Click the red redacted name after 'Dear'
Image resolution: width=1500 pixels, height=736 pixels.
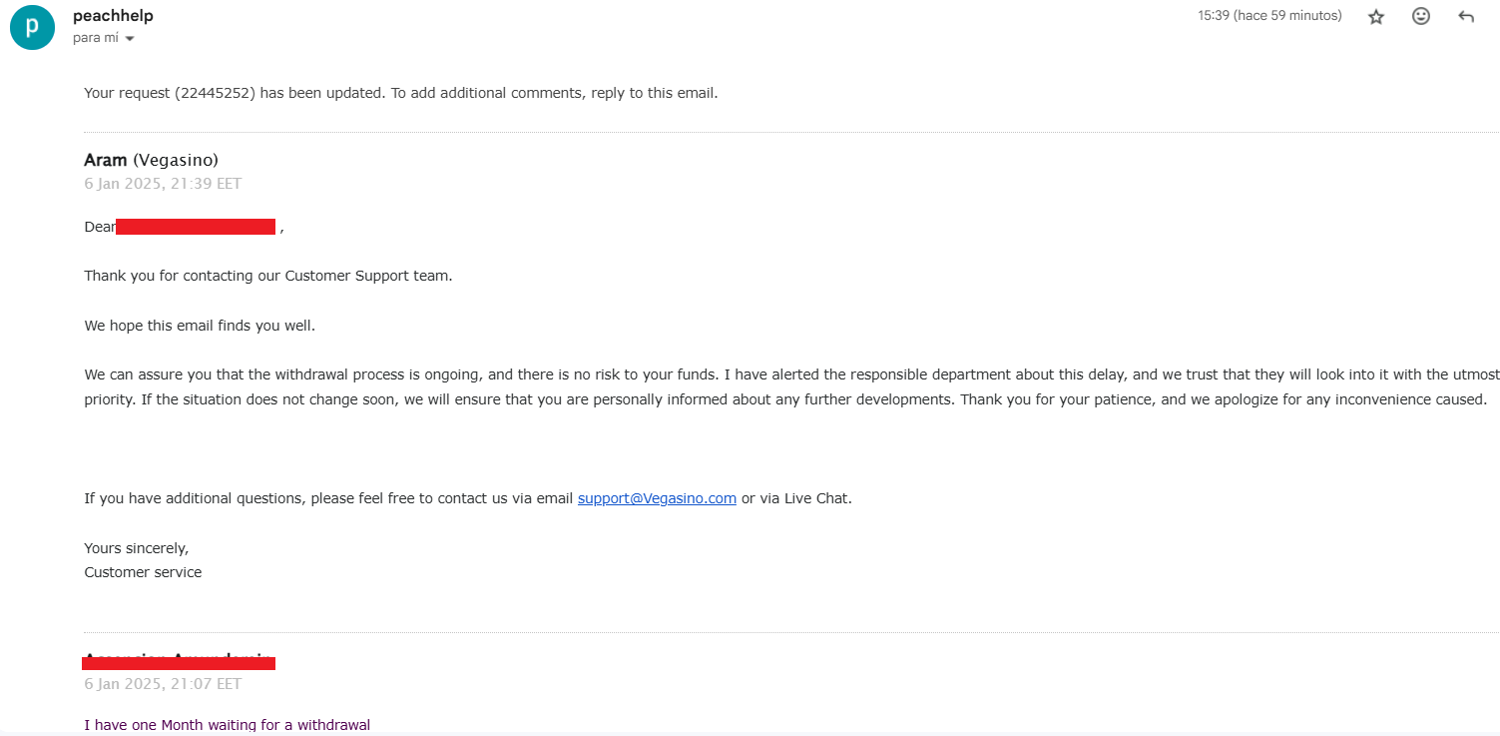196,227
